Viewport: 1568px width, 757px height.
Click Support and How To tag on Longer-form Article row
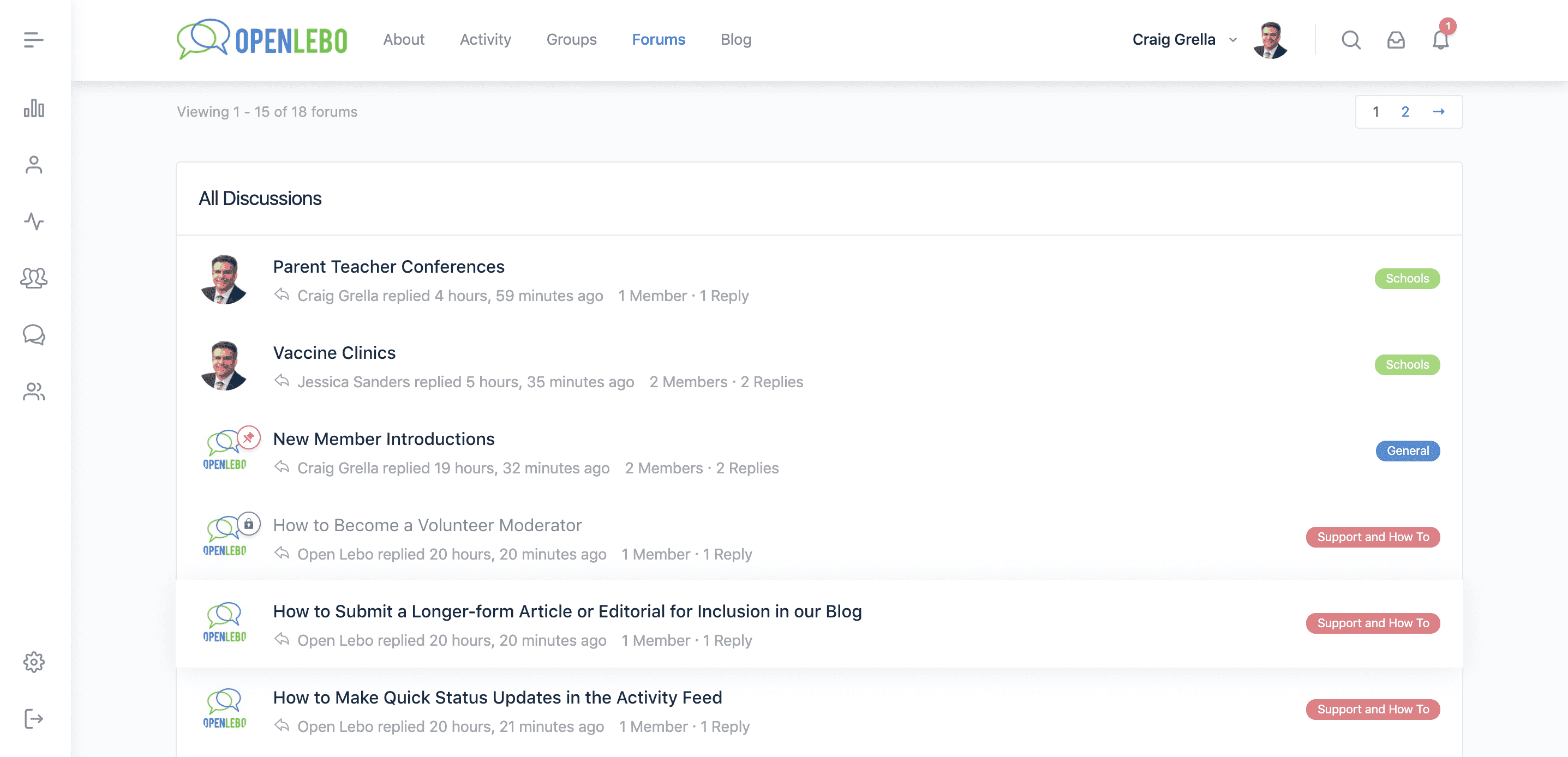(1373, 623)
